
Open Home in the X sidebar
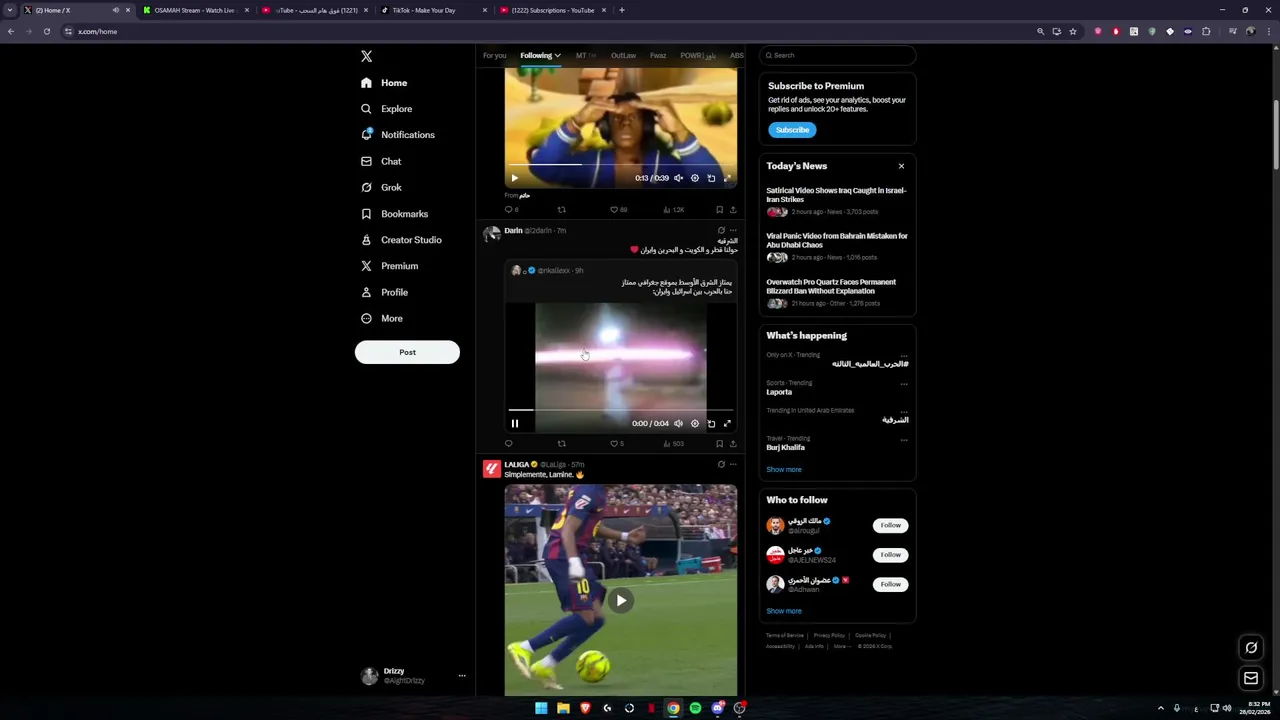click(384, 83)
